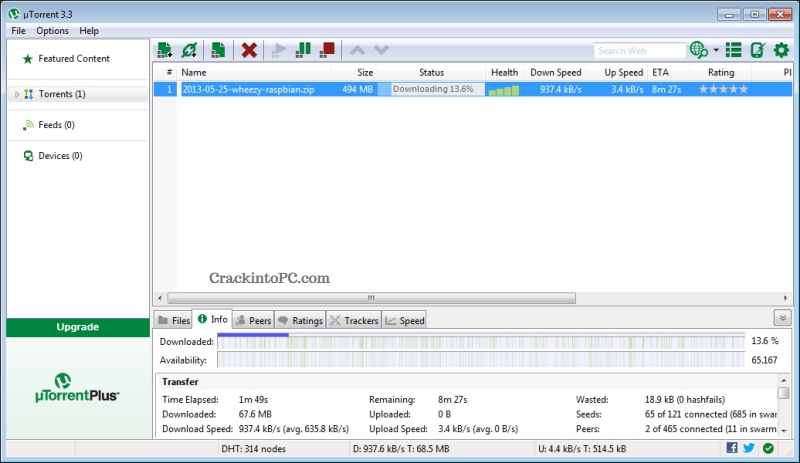Click the µTorrentPlus logo banner

[77, 388]
